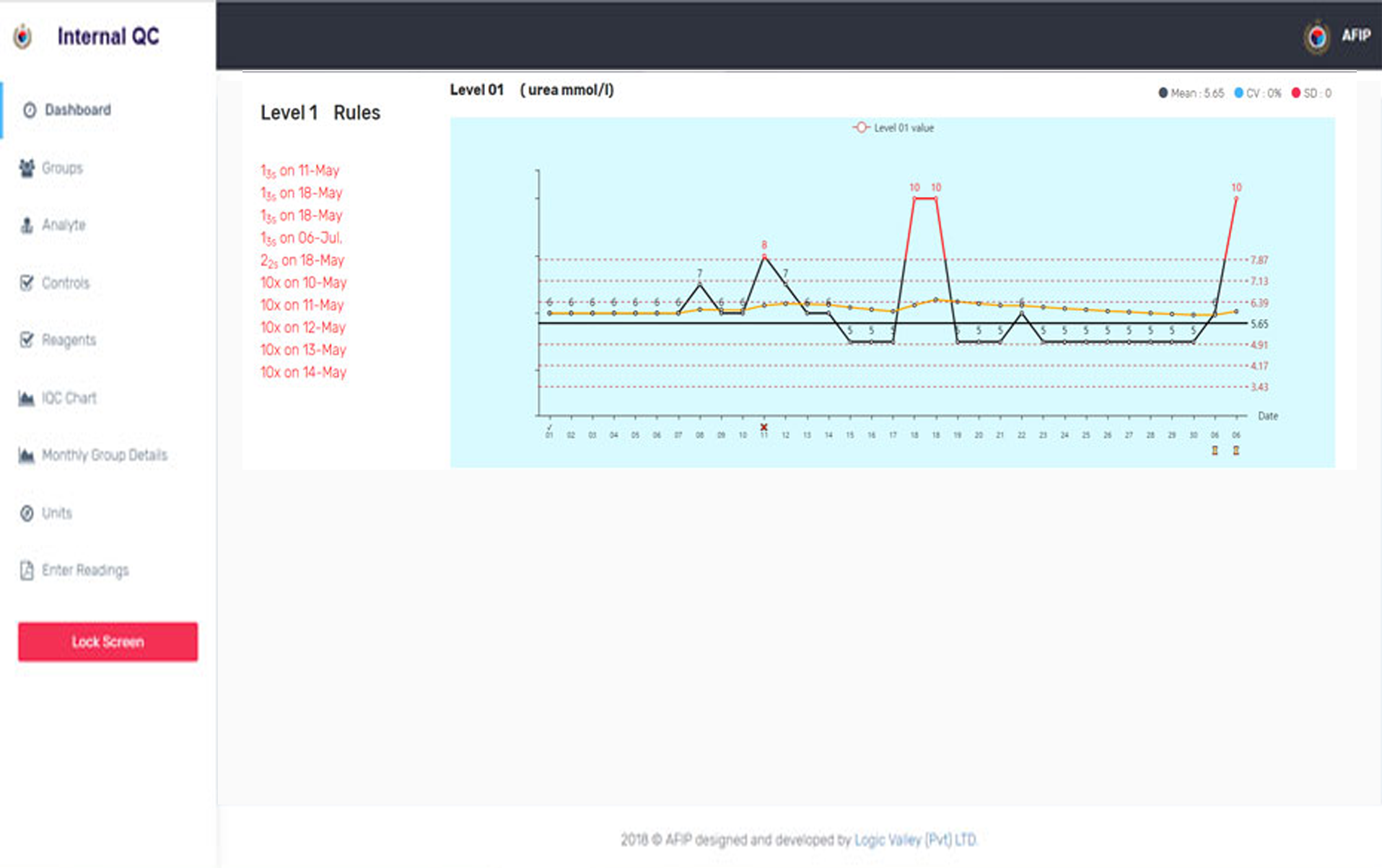
Task: Click the 5.65 mean axis label
Action: pyautogui.click(x=1259, y=324)
